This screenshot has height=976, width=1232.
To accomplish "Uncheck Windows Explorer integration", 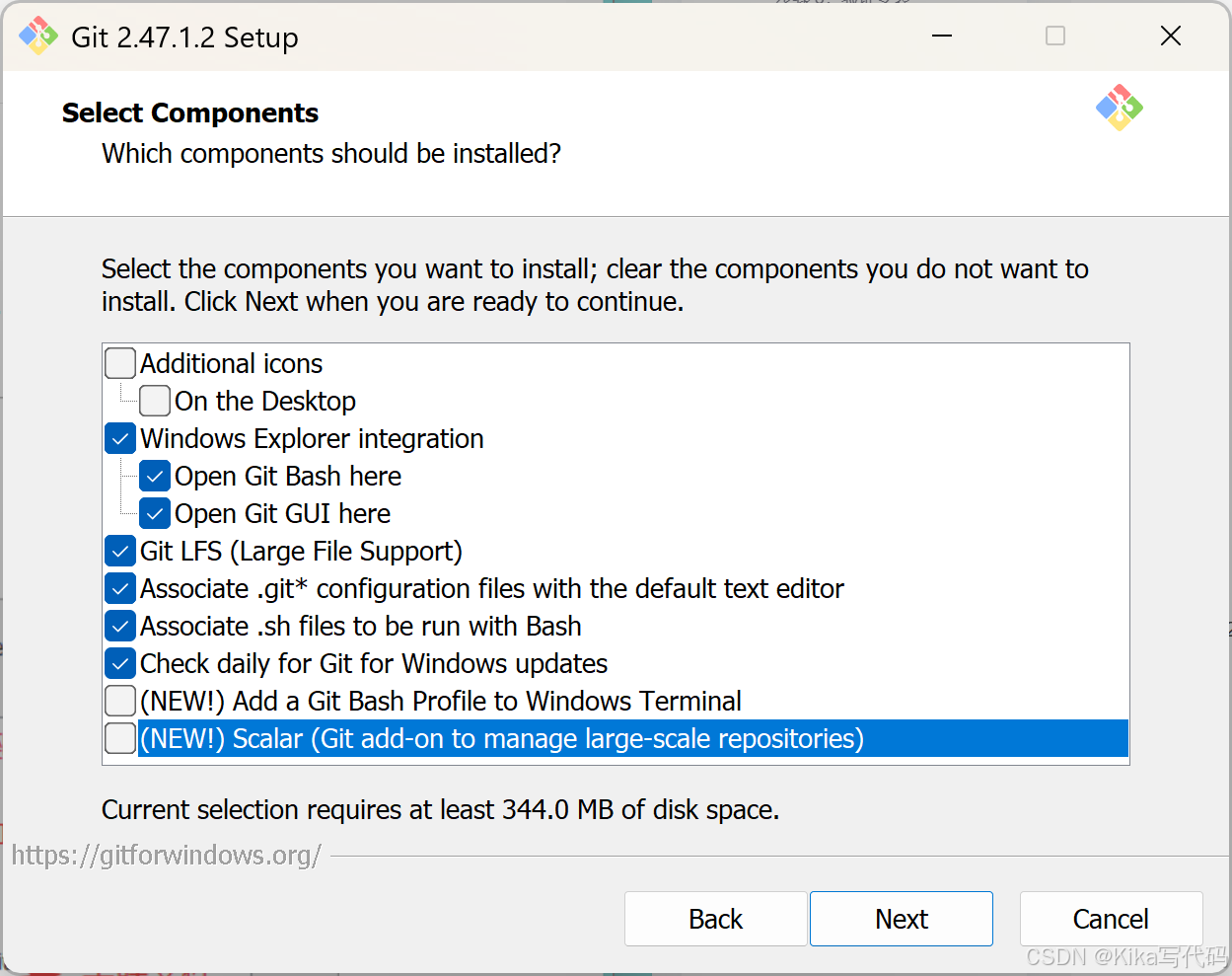I will [x=120, y=438].
